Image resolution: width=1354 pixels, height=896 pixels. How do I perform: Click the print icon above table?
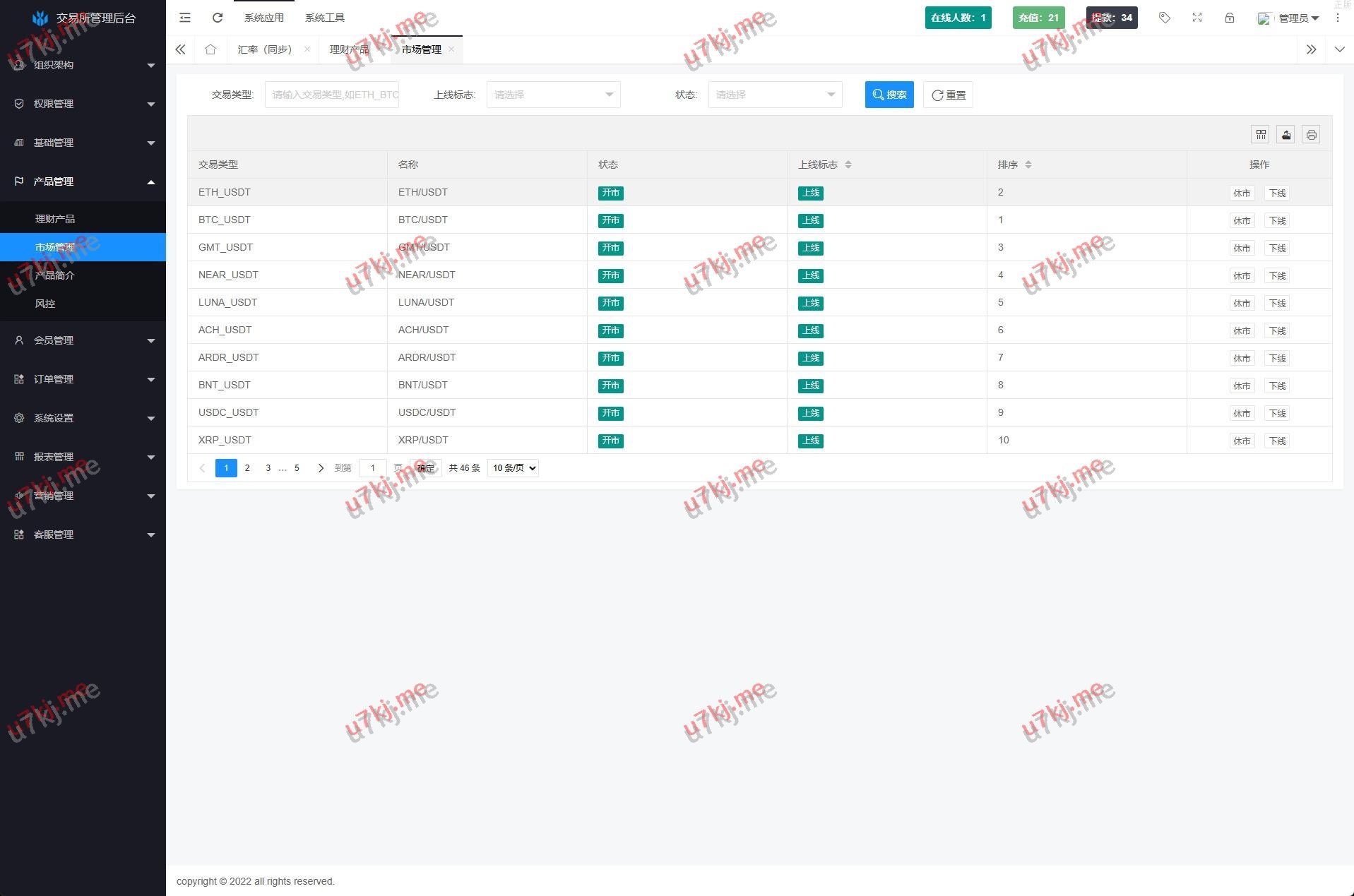click(1311, 135)
